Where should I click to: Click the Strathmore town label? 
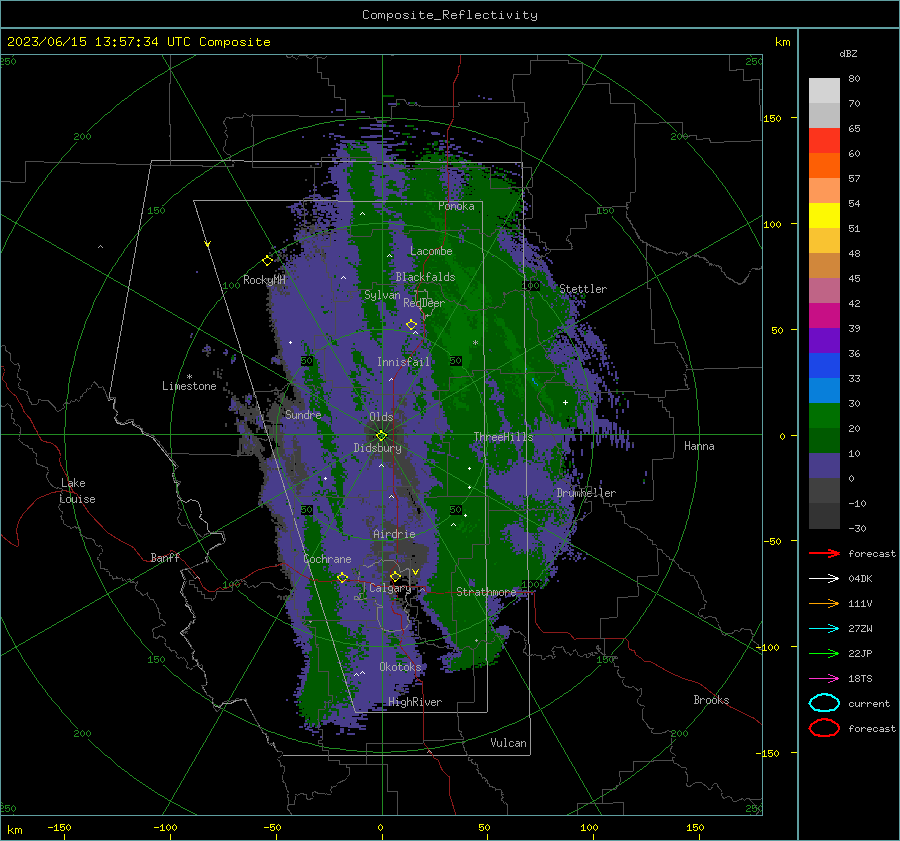(486, 592)
